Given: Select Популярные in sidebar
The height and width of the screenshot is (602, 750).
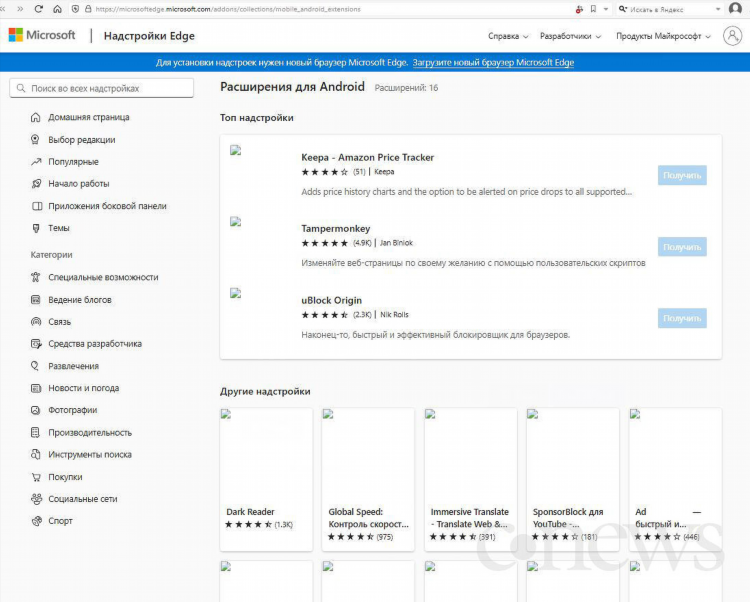Looking at the screenshot, I should pos(73,162).
